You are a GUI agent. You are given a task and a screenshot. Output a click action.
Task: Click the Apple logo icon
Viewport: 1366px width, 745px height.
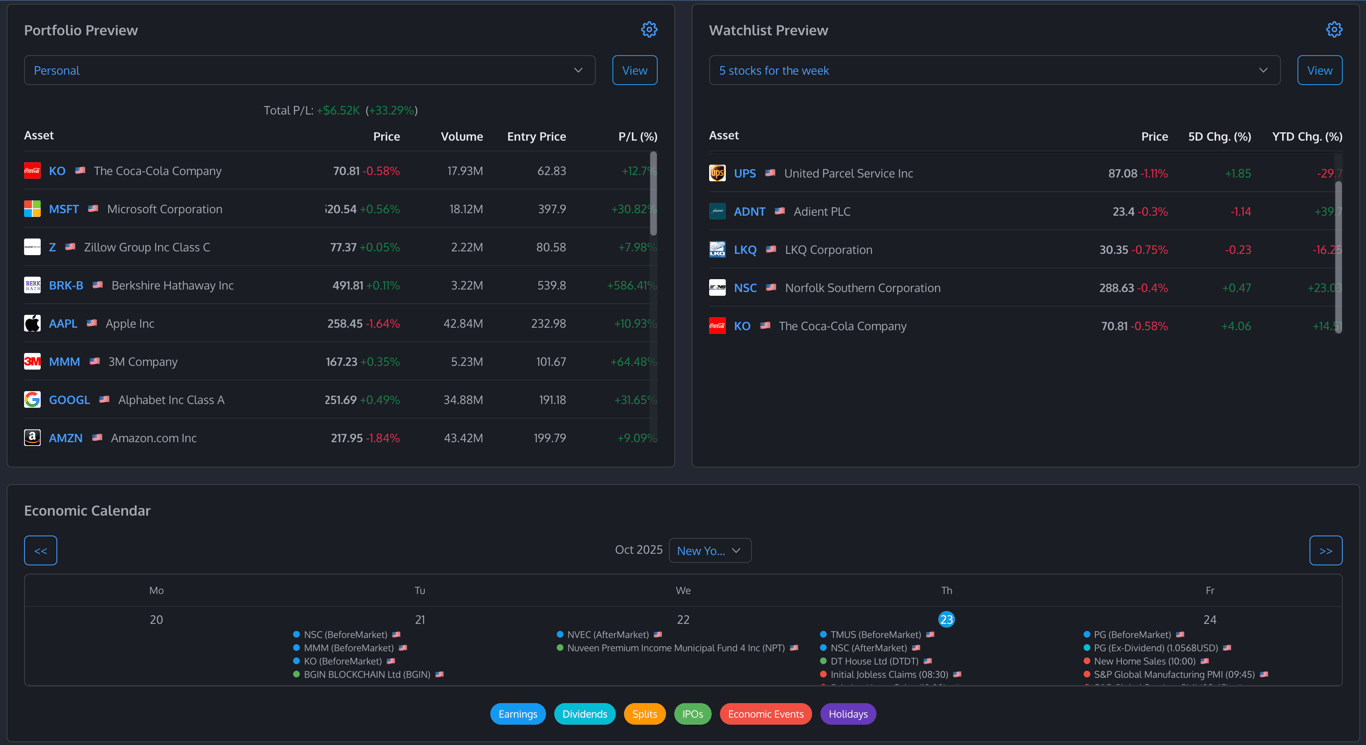coord(32,323)
